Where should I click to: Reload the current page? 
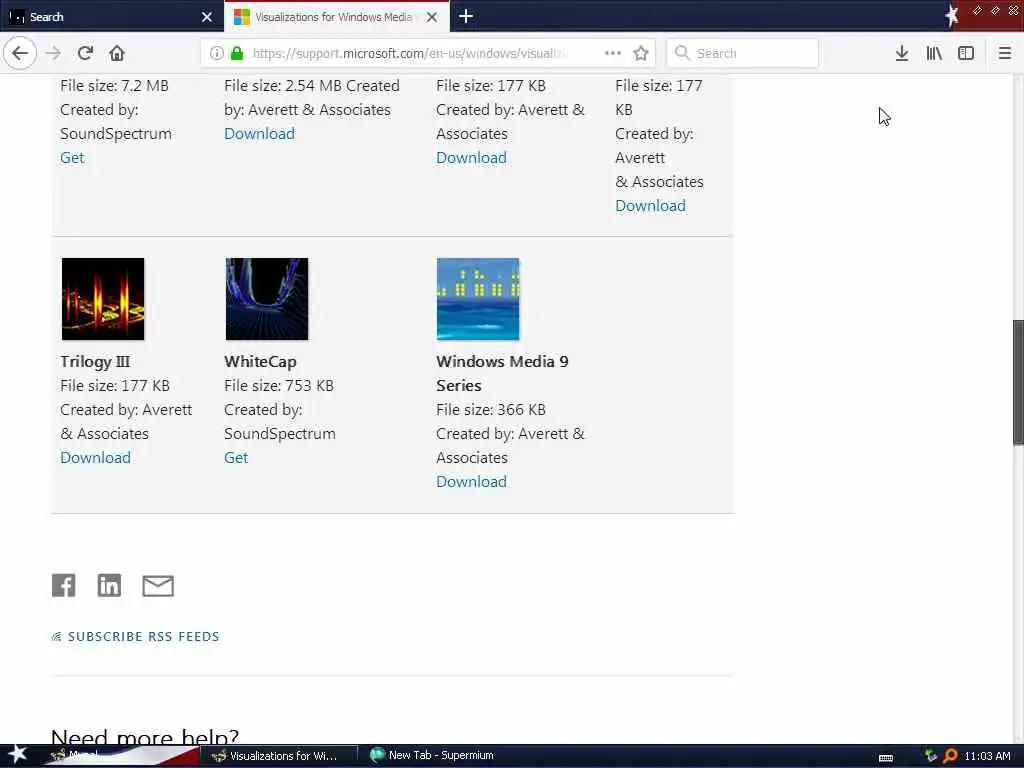pos(85,53)
